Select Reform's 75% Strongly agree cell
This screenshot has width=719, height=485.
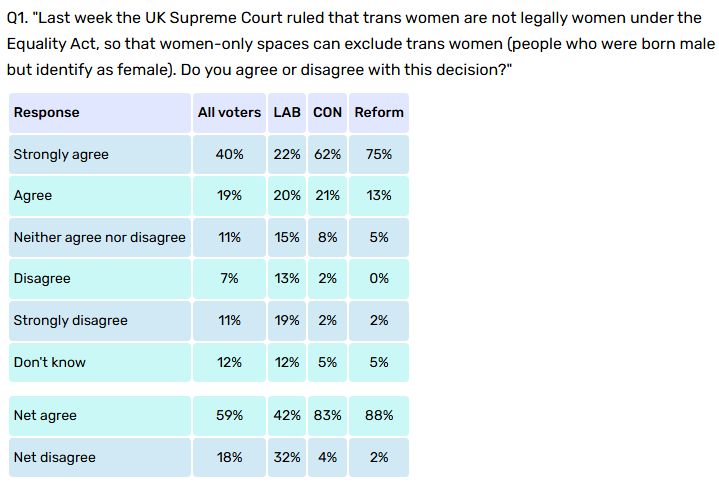coord(379,155)
